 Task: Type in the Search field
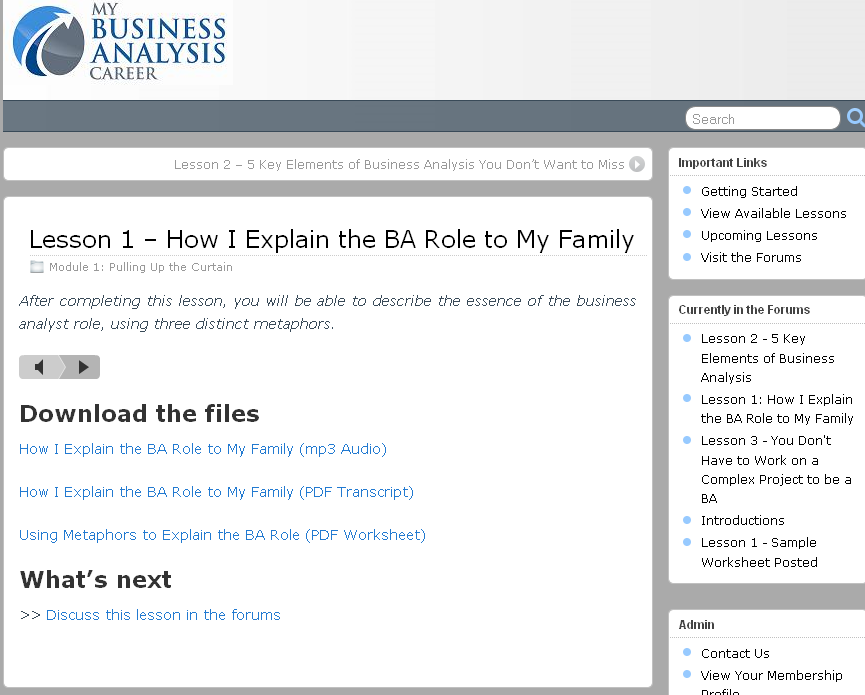pos(762,119)
